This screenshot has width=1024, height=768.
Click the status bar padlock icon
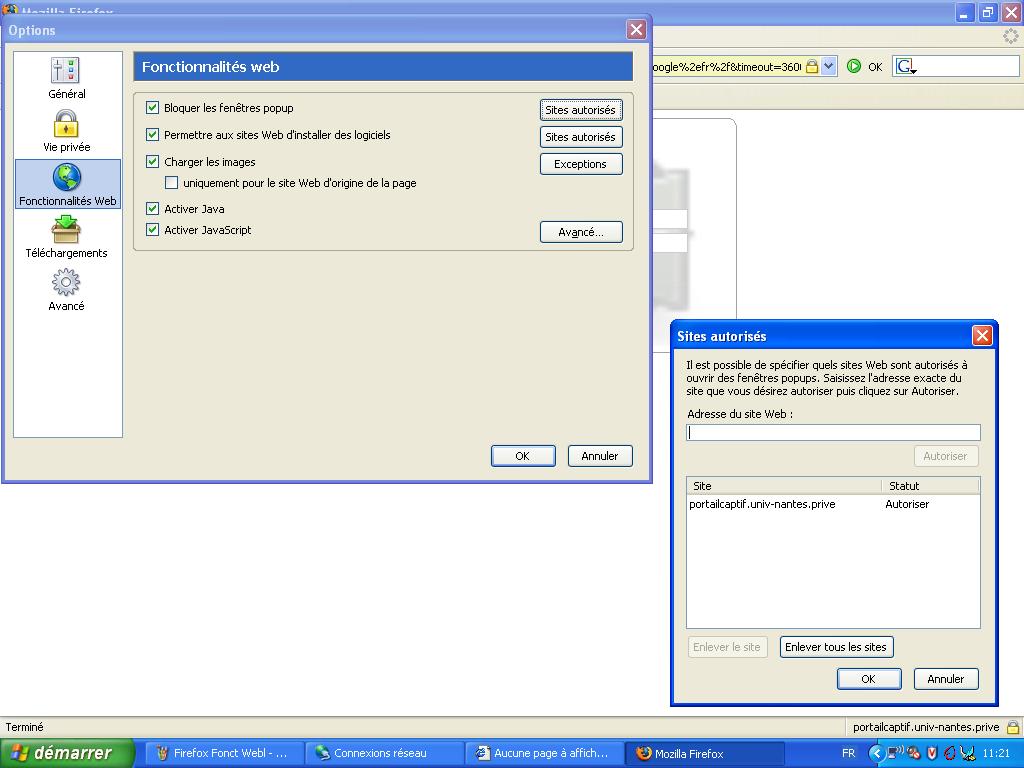coord(1013,727)
